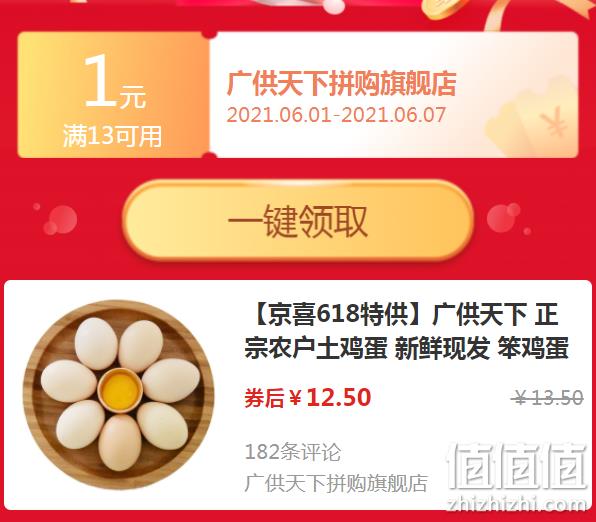This screenshot has width=596, height=522.
Task: Tap the 一键领取 claim button
Action: click(x=298, y=221)
